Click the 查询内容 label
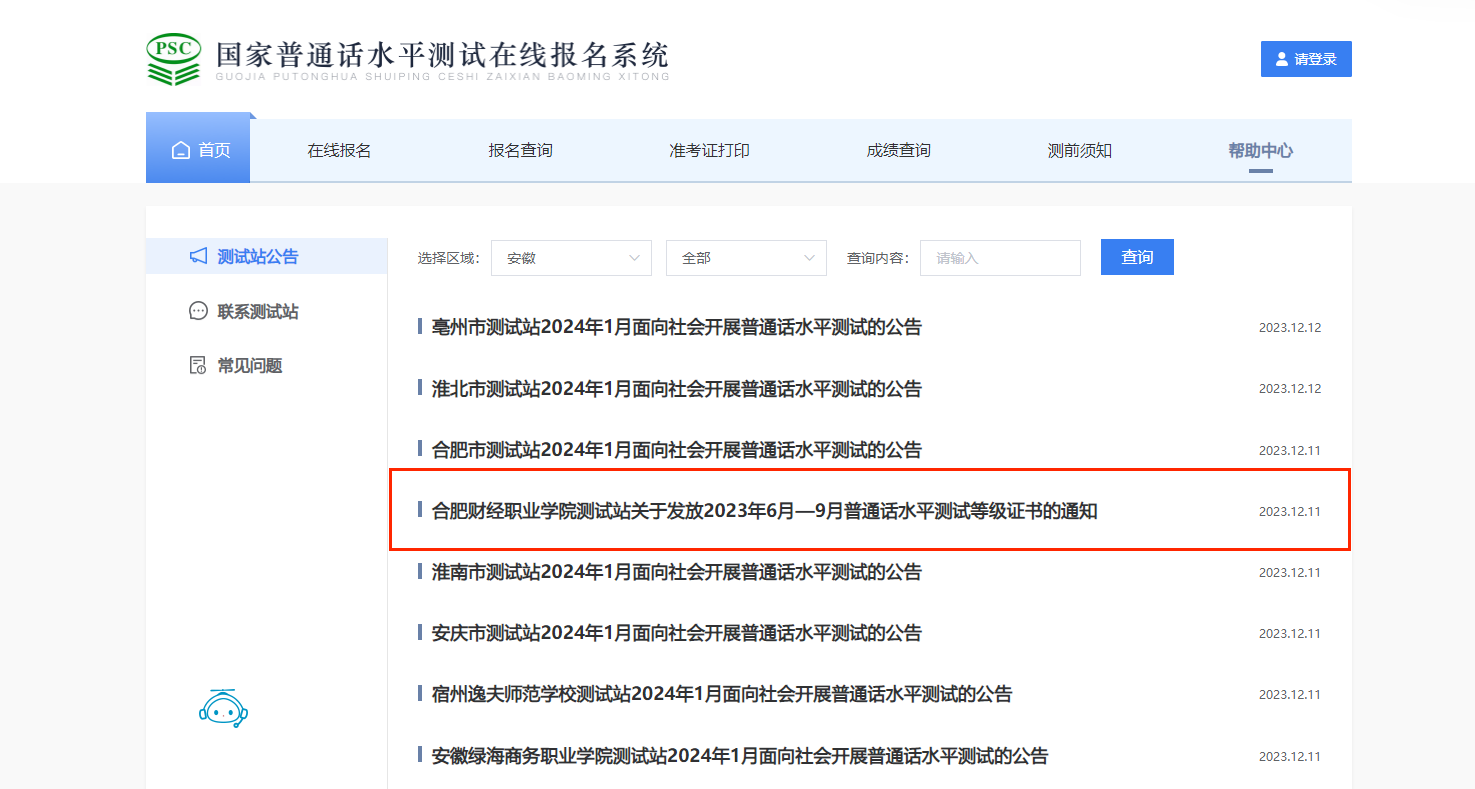 877,258
